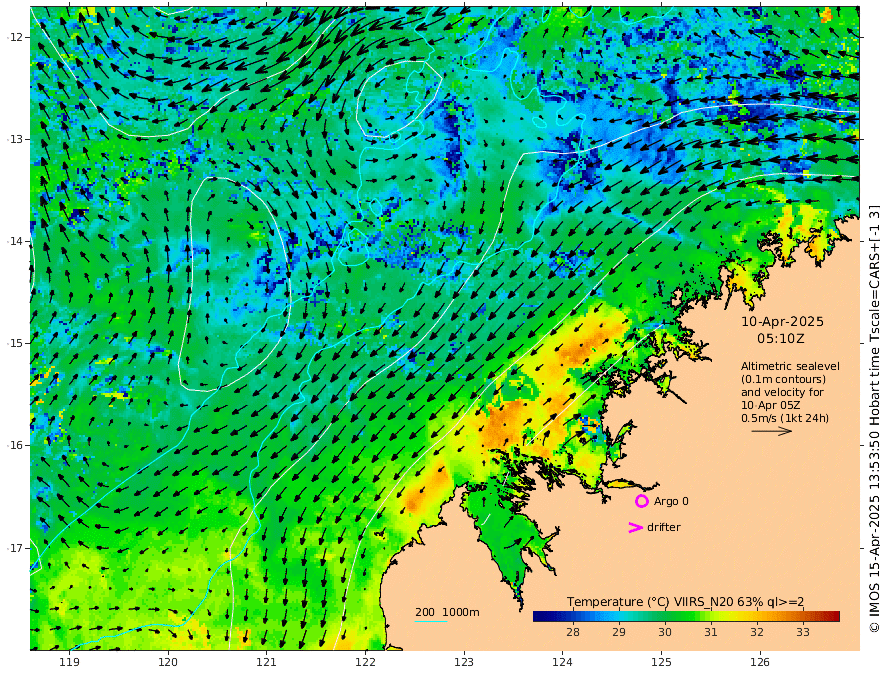Click the 33 label on the temperature scale
The height and width of the screenshot is (680, 880).
click(803, 632)
